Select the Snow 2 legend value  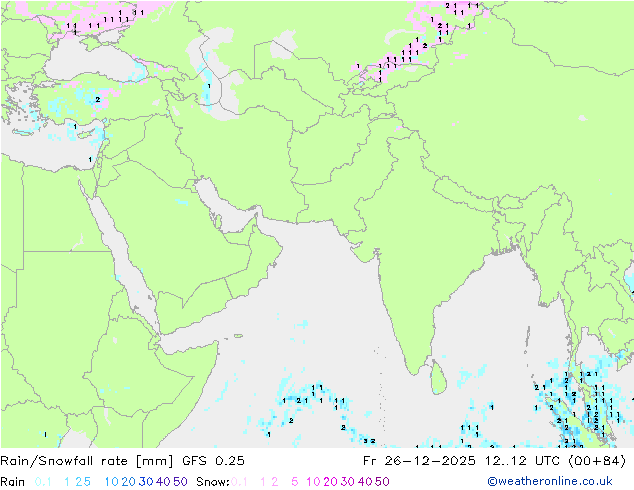point(275,482)
